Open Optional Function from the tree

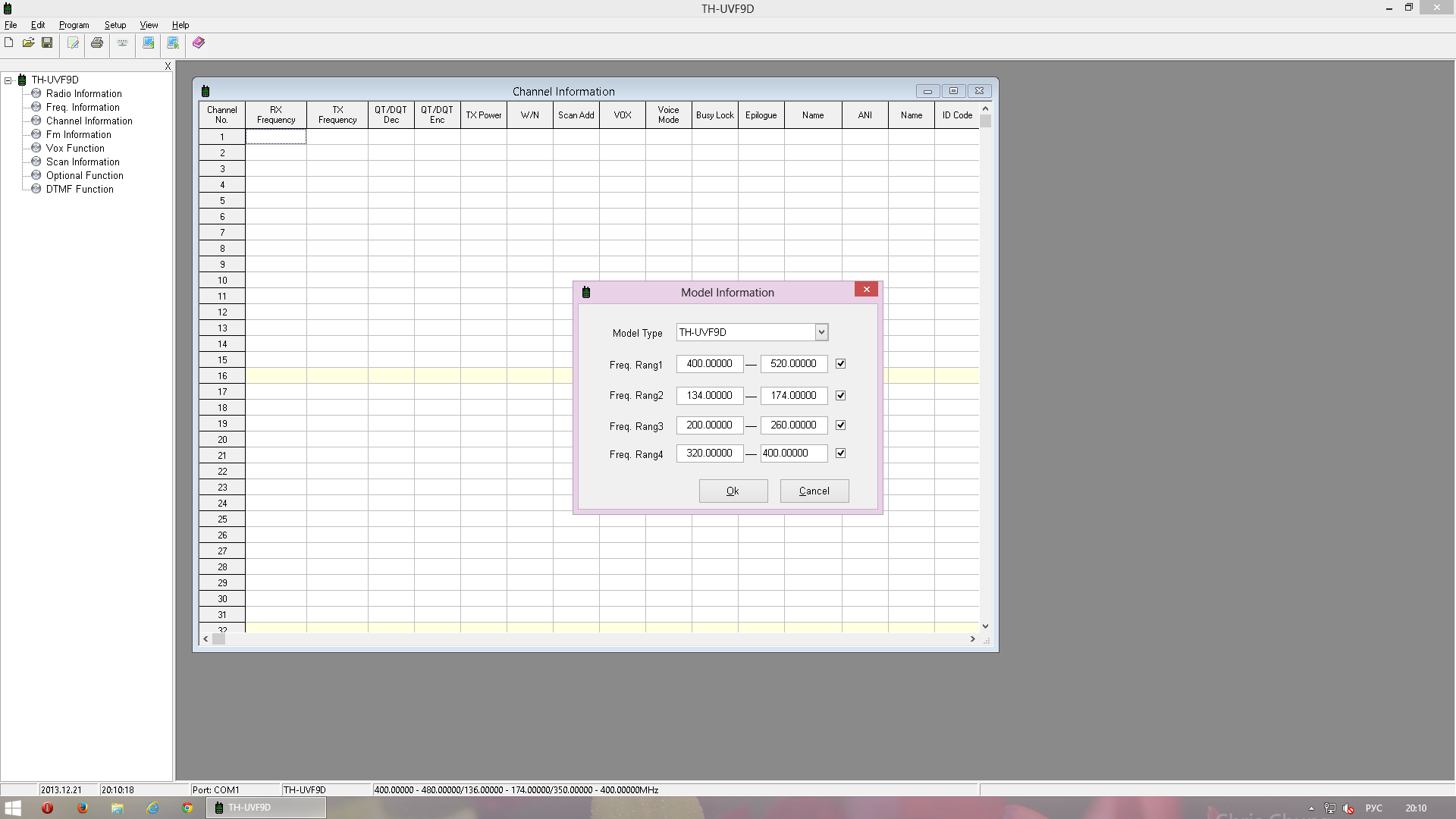(x=84, y=175)
